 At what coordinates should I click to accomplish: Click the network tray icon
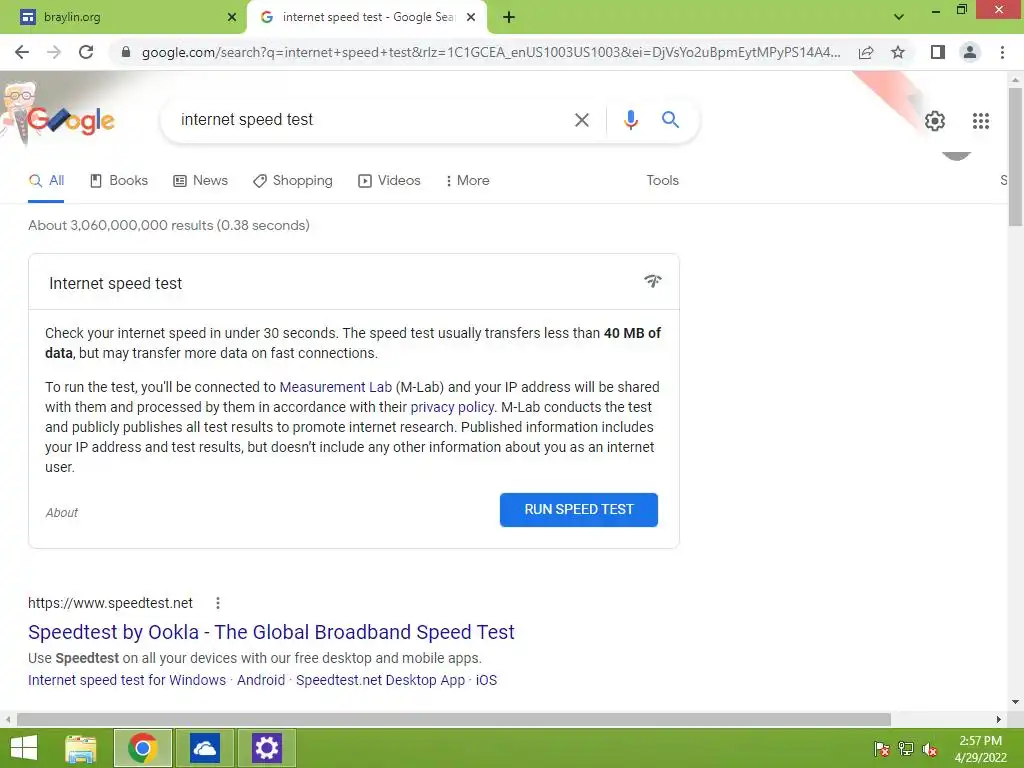[906, 748]
